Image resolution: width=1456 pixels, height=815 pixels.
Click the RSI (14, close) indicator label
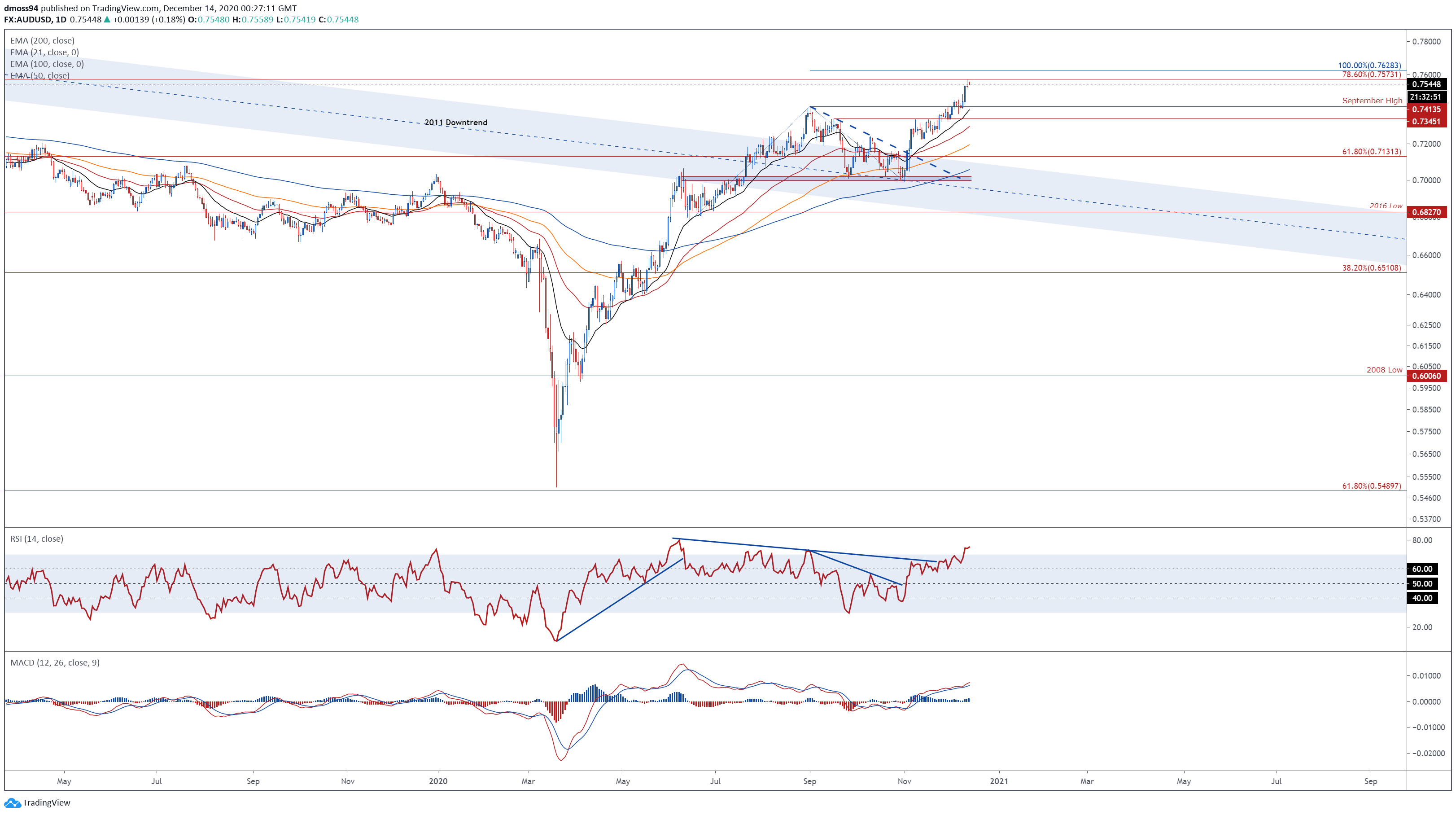click(37, 539)
